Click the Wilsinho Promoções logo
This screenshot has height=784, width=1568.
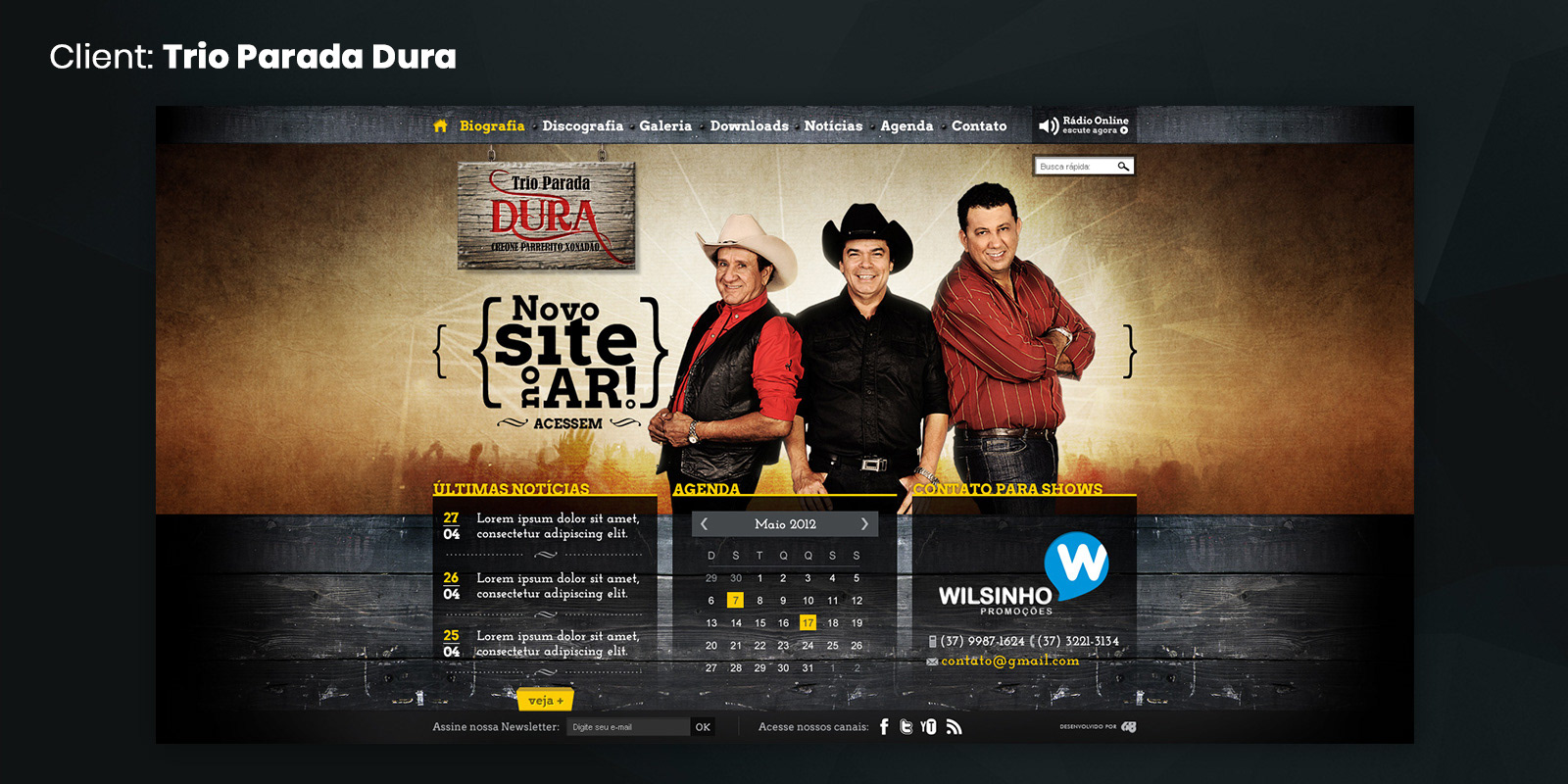[1024, 574]
